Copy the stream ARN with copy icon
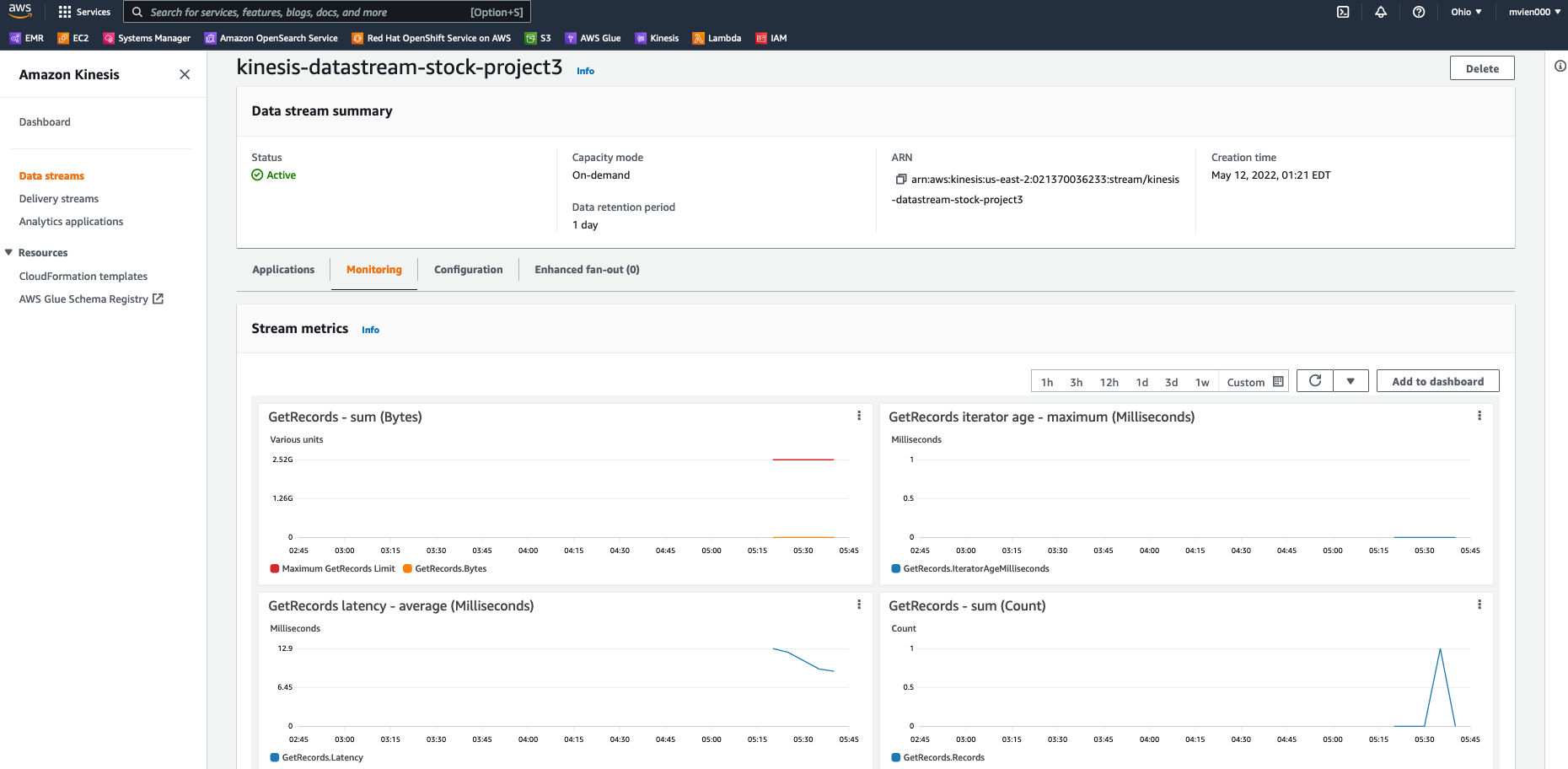This screenshot has width=1568, height=769. click(x=900, y=179)
